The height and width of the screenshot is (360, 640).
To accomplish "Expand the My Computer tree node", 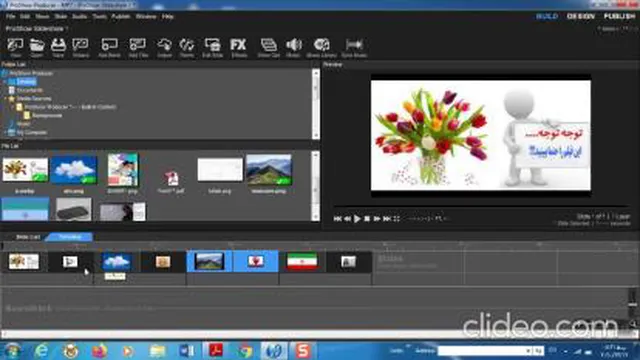I will coord(5,133).
